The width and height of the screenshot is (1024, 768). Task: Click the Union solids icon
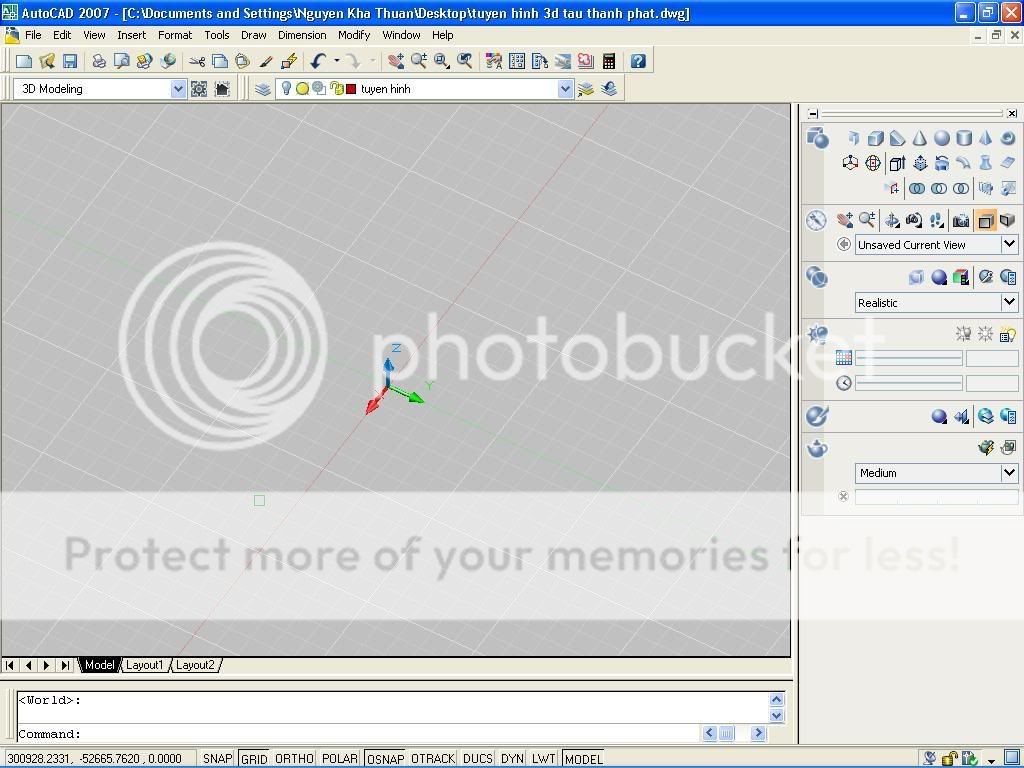pos(917,189)
